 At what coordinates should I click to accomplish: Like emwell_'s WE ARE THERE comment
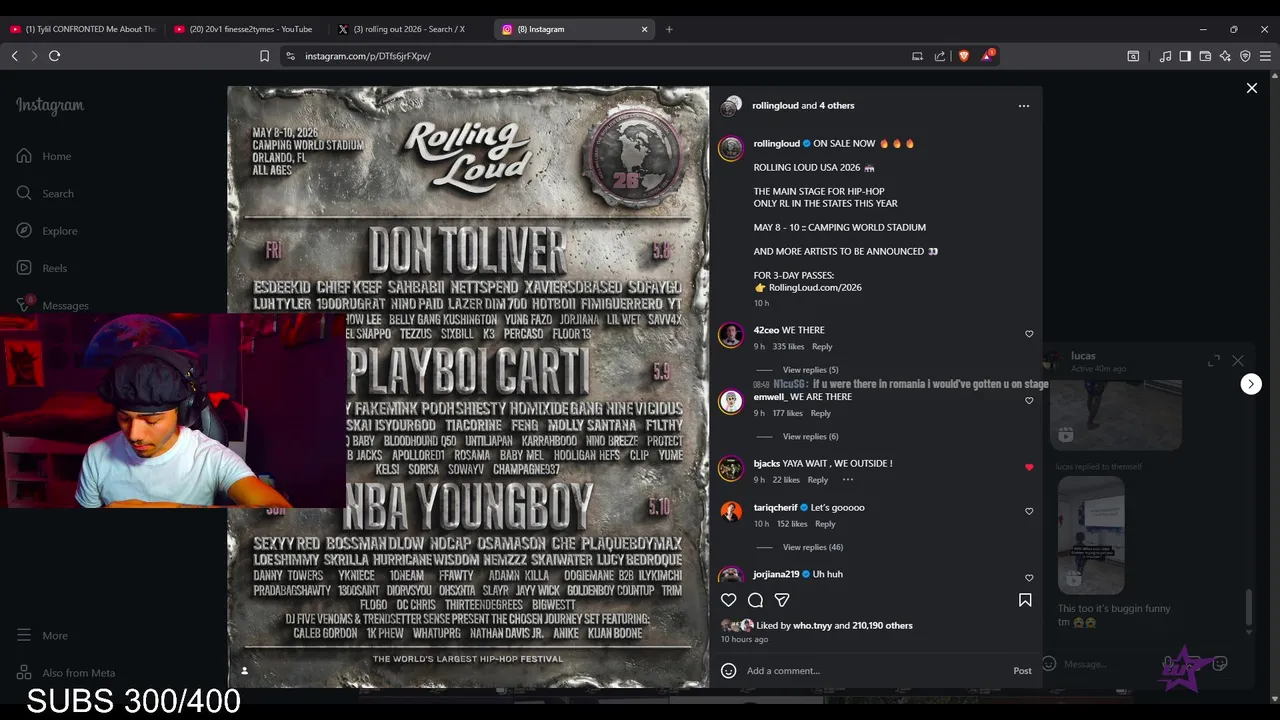tap(1029, 401)
